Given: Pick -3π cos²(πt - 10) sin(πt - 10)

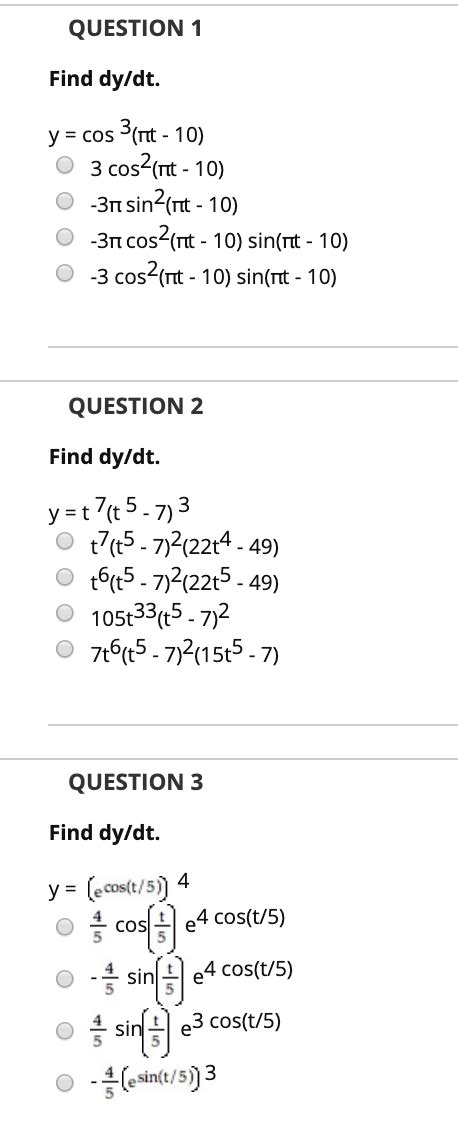Looking at the screenshot, I should point(65,238).
